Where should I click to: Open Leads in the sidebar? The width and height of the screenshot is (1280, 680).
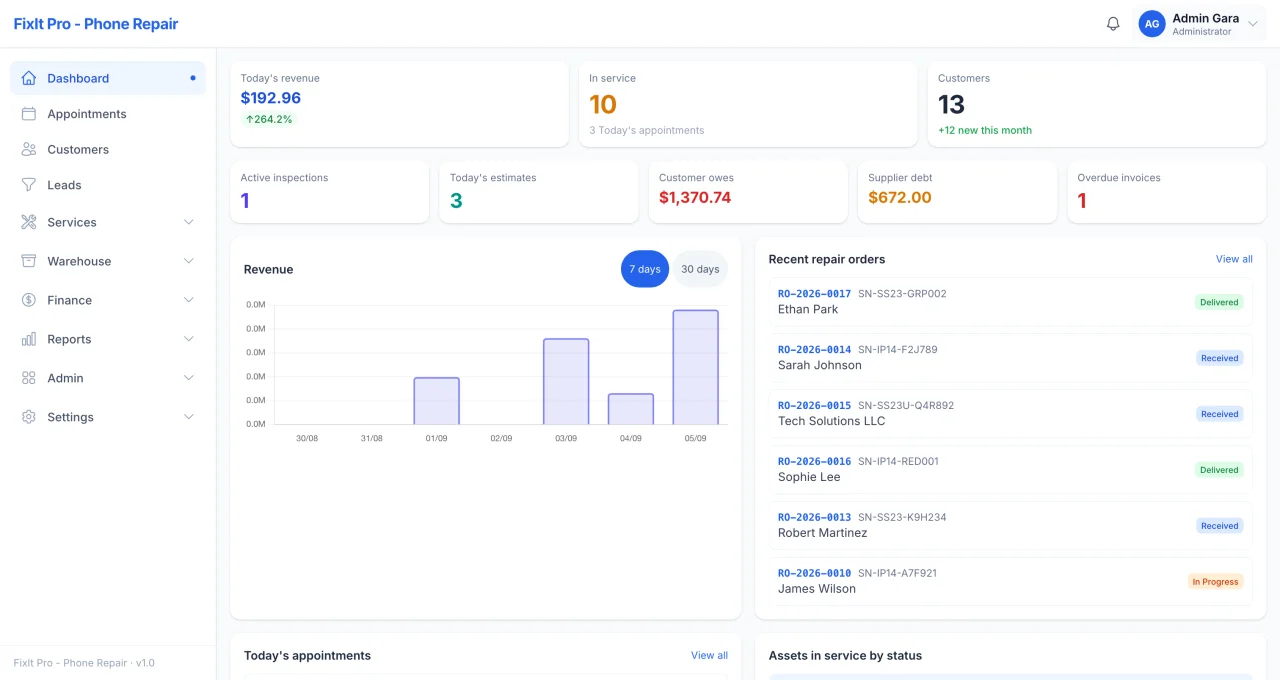[x=108, y=185]
